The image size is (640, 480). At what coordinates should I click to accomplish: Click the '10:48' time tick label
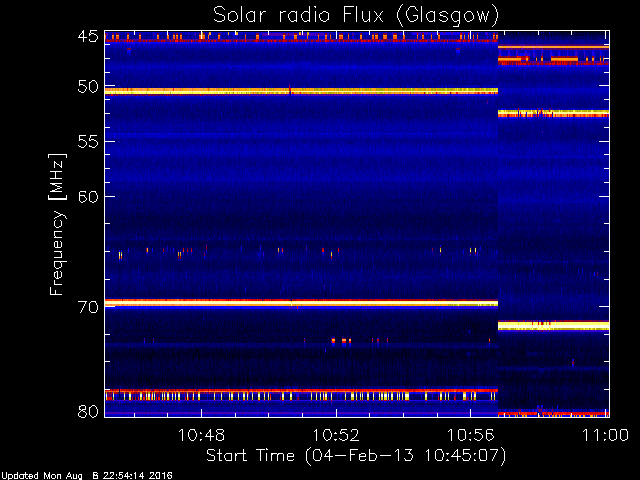(201, 435)
